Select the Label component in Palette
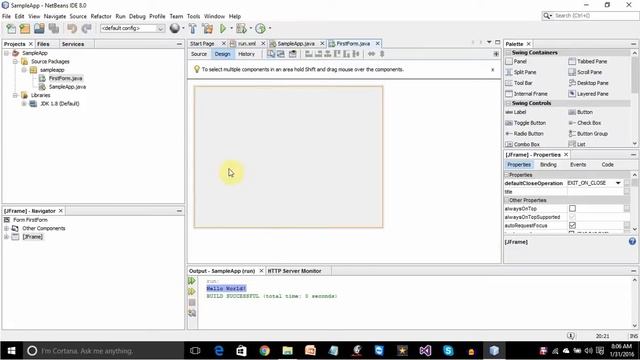Screen dimensions: 640x360 516,112
